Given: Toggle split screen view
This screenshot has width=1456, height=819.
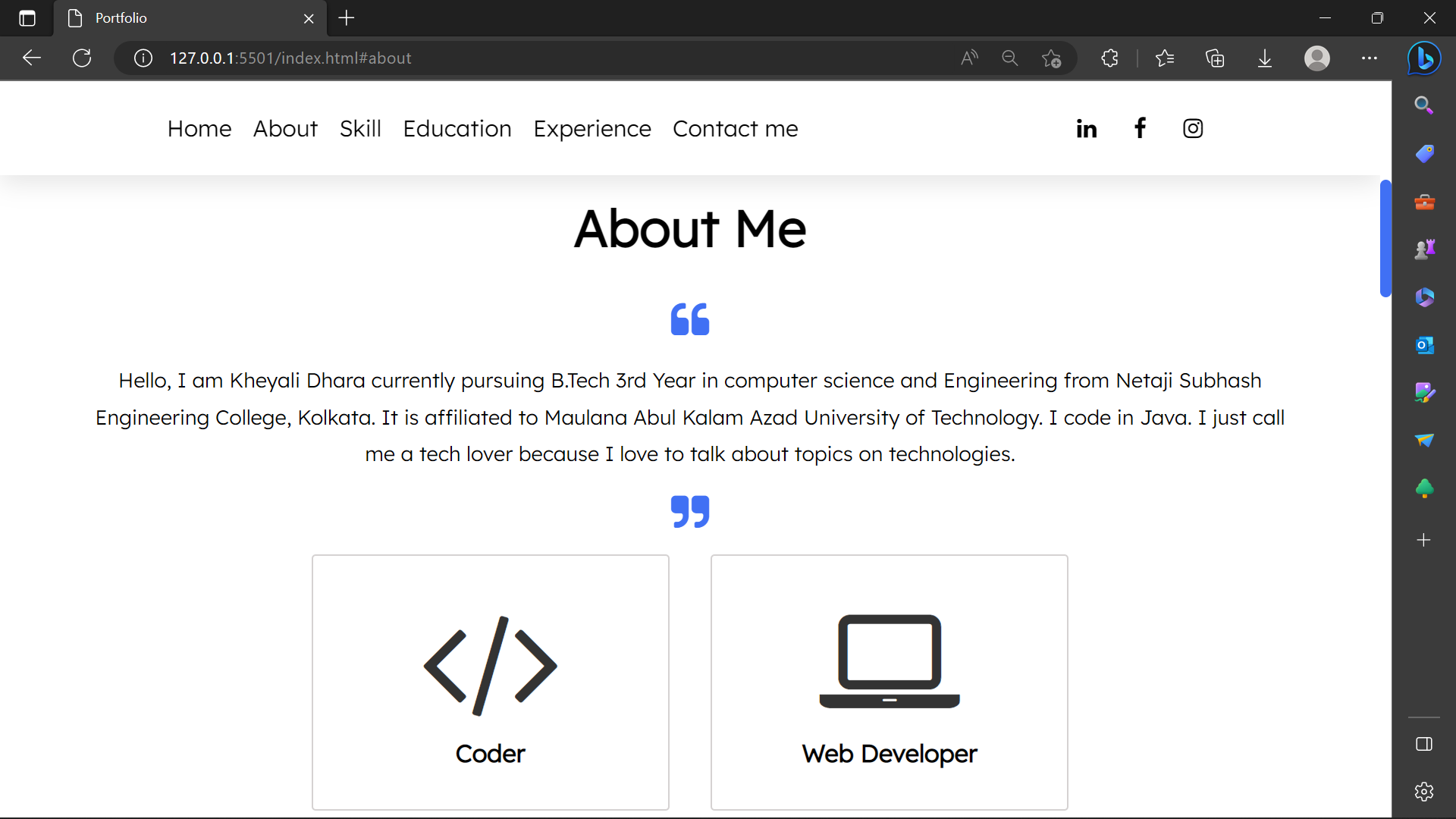Looking at the screenshot, I should coord(1423,744).
